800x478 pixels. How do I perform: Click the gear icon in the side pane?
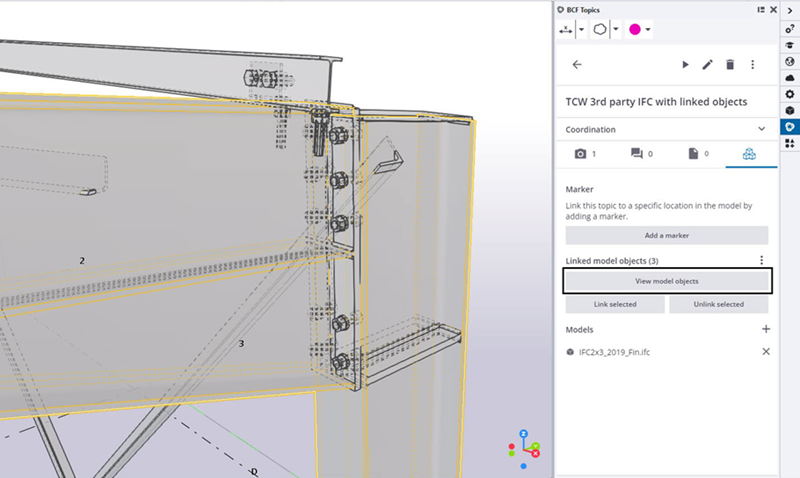point(789,94)
